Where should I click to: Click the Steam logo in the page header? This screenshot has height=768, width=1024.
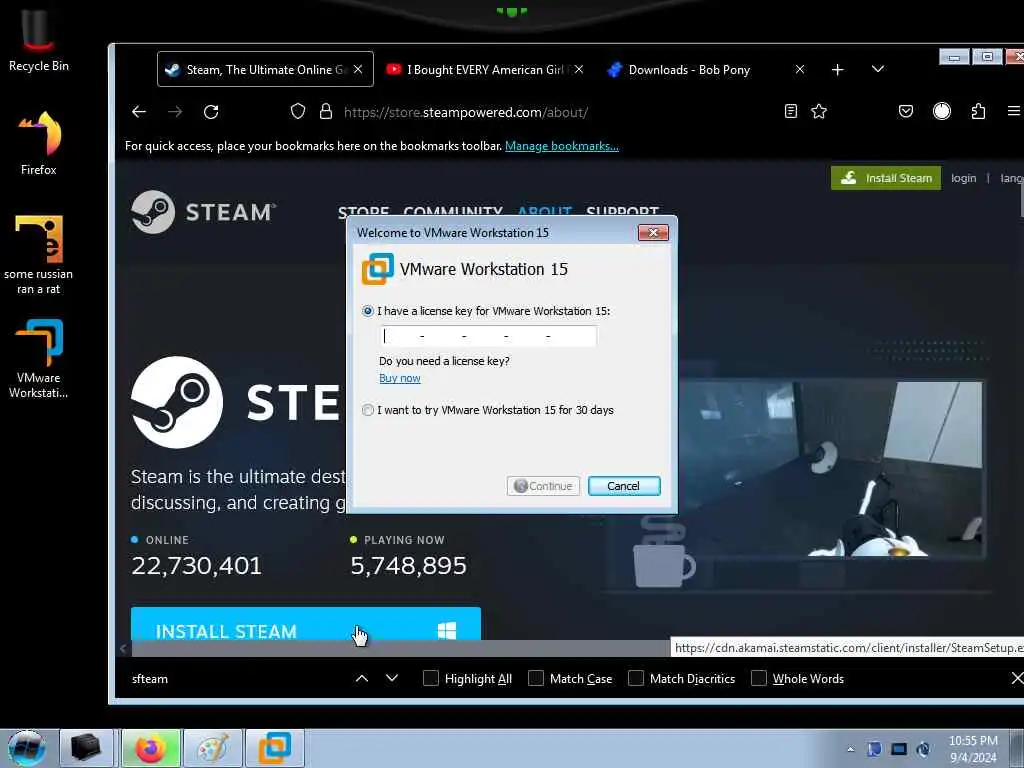pyautogui.click(x=203, y=212)
